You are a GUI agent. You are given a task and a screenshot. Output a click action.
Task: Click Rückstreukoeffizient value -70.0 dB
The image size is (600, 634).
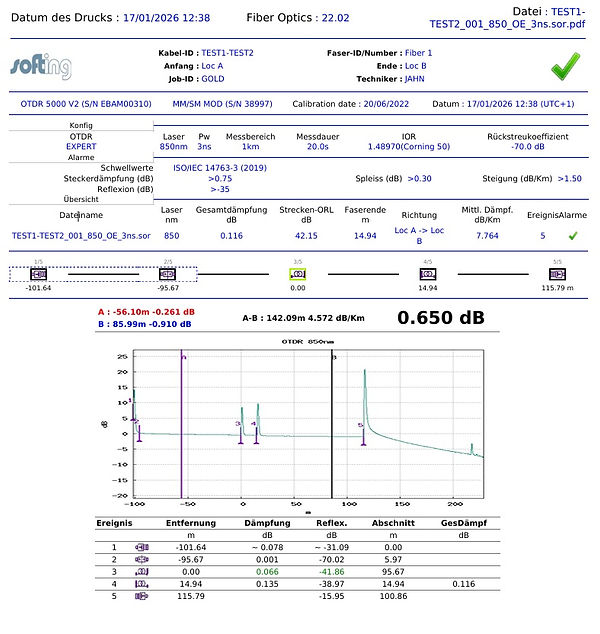click(528, 146)
